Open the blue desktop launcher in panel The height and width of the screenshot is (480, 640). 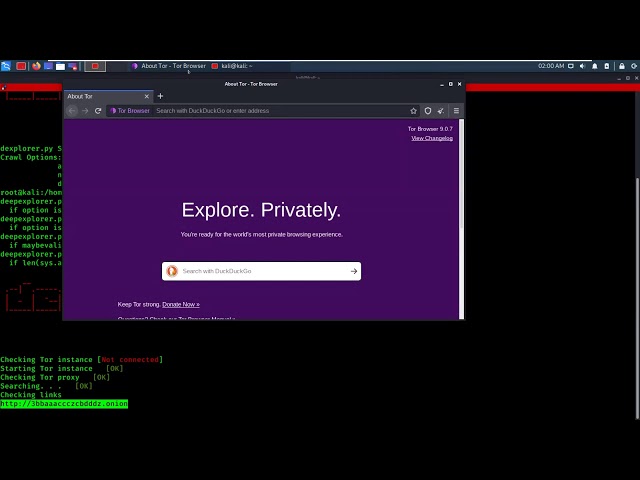[x=48, y=66]
